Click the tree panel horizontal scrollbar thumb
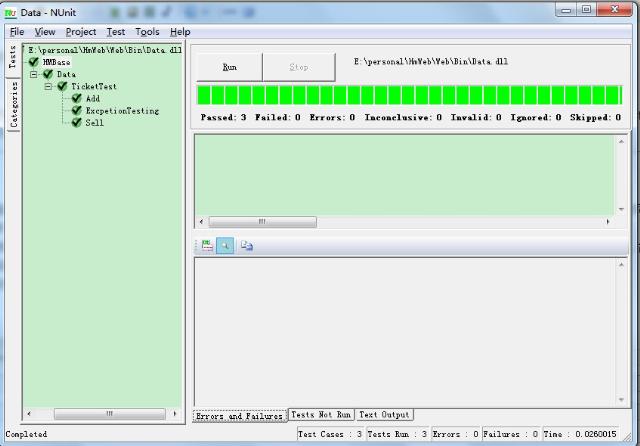640x446 pixels. click(109, 414)
